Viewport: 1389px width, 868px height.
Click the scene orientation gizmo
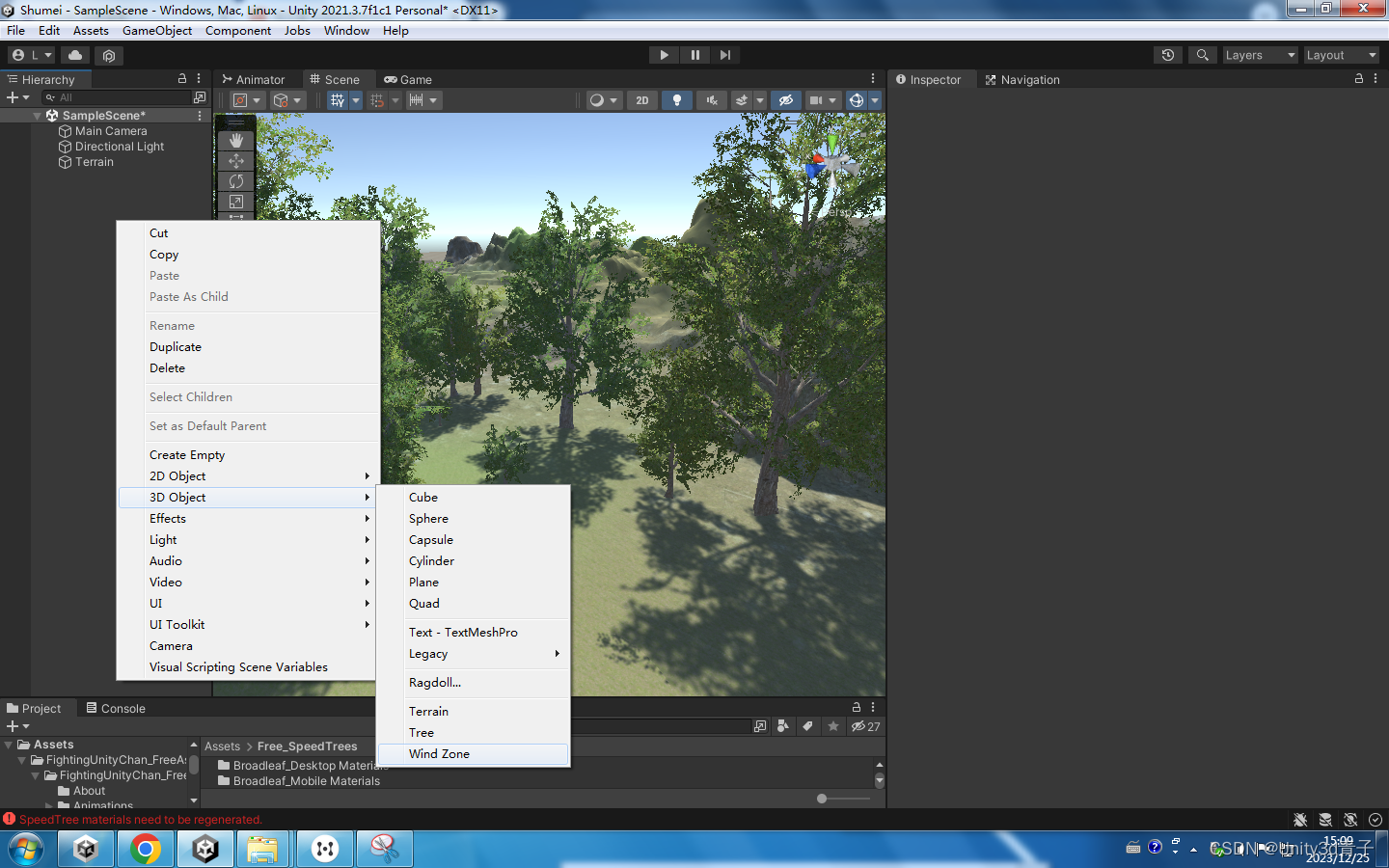click(831, 162)
